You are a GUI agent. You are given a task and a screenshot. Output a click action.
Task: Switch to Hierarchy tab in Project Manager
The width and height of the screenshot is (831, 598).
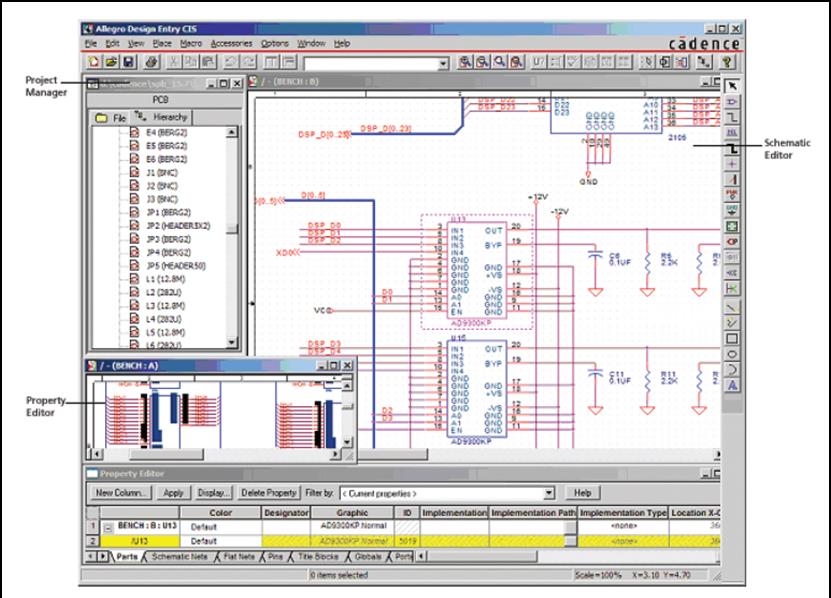click(162, 117)
